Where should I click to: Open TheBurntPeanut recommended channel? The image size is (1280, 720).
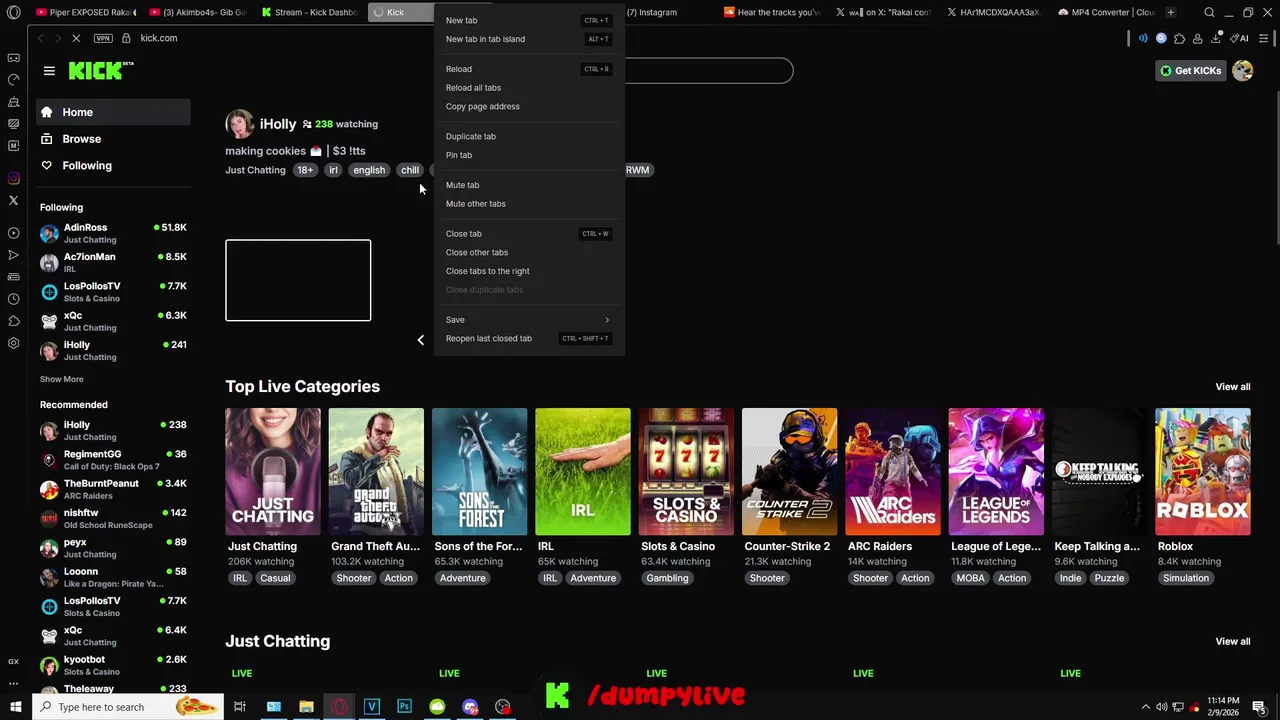point(113,489)
